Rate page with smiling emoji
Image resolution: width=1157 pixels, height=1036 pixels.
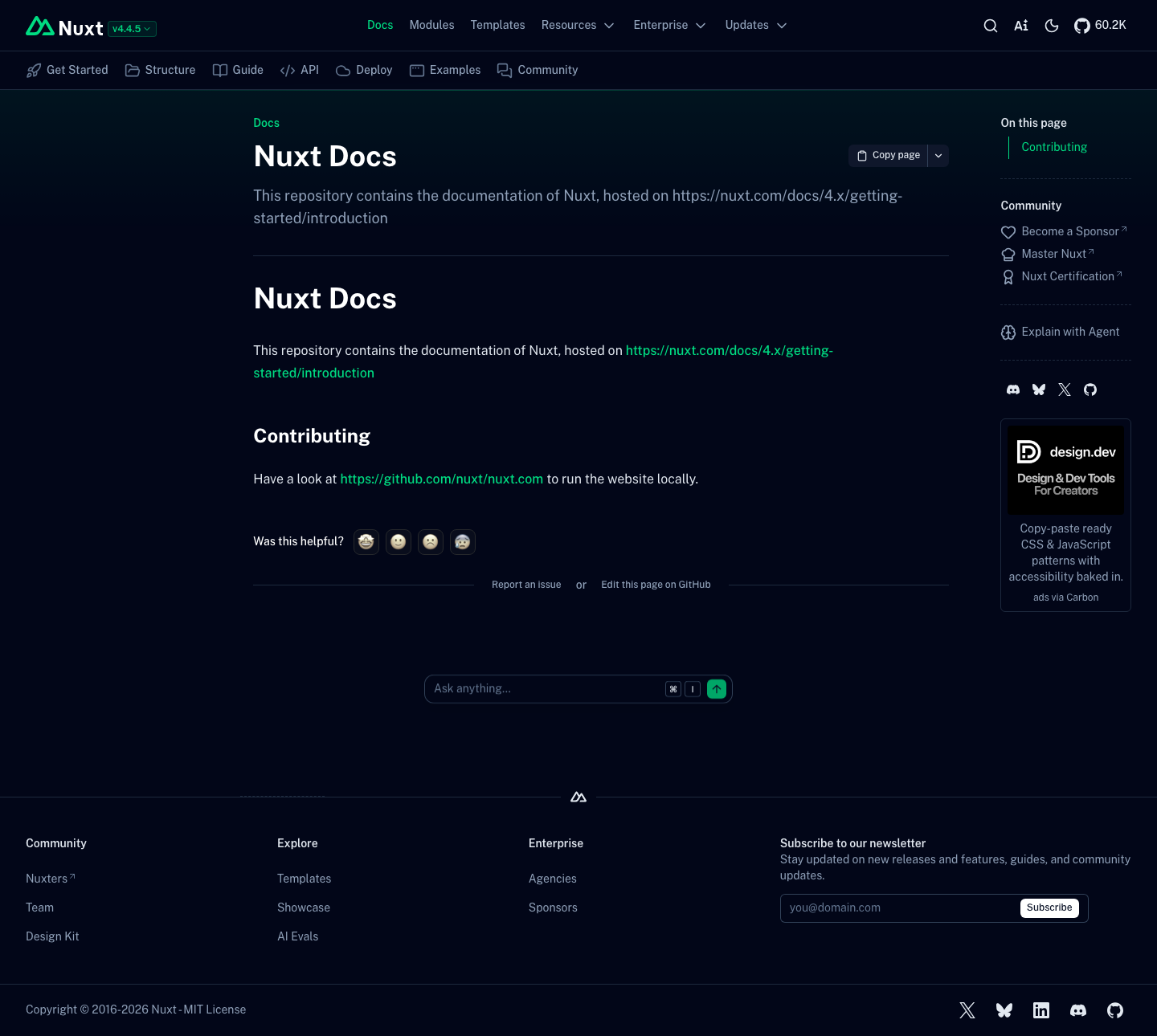click(399, 542)
